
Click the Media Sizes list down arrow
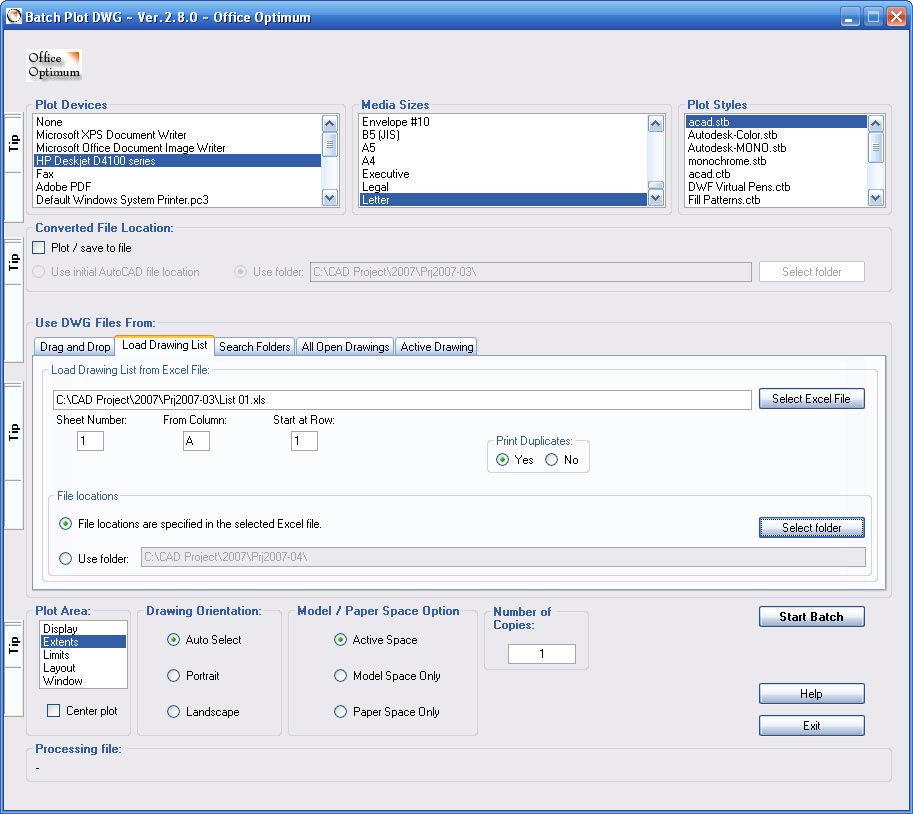pos(656,198)
